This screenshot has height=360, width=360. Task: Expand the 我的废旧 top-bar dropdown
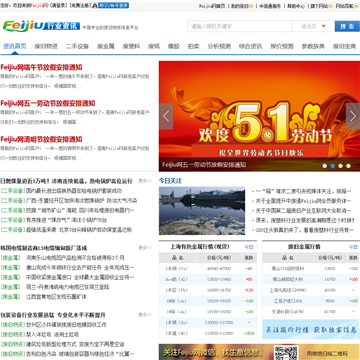coord(242,6)
